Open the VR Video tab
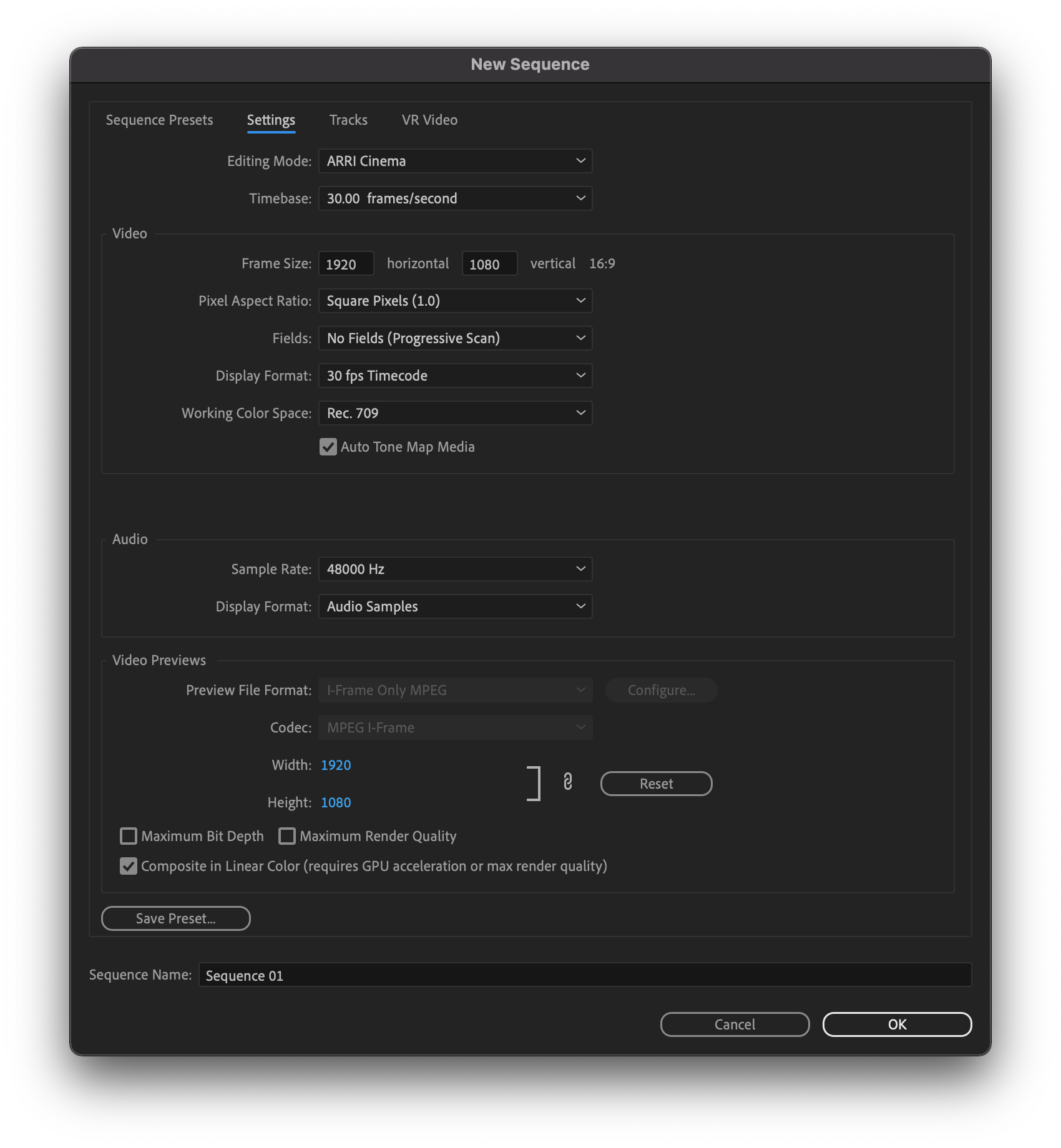This screenshot has width=1061, height=1148. [429, 120]
